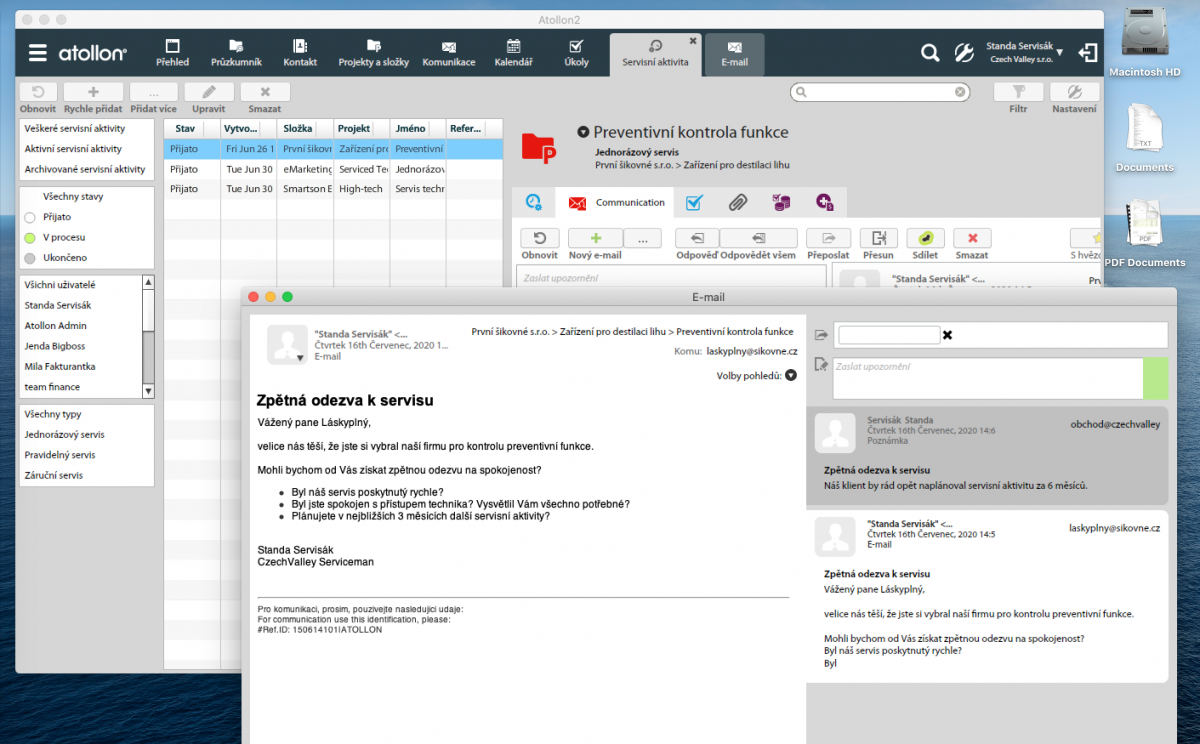Screen dimensions: 1200x744
Task: Click the Nový e-mail button
Action: (x=595, y=238)
